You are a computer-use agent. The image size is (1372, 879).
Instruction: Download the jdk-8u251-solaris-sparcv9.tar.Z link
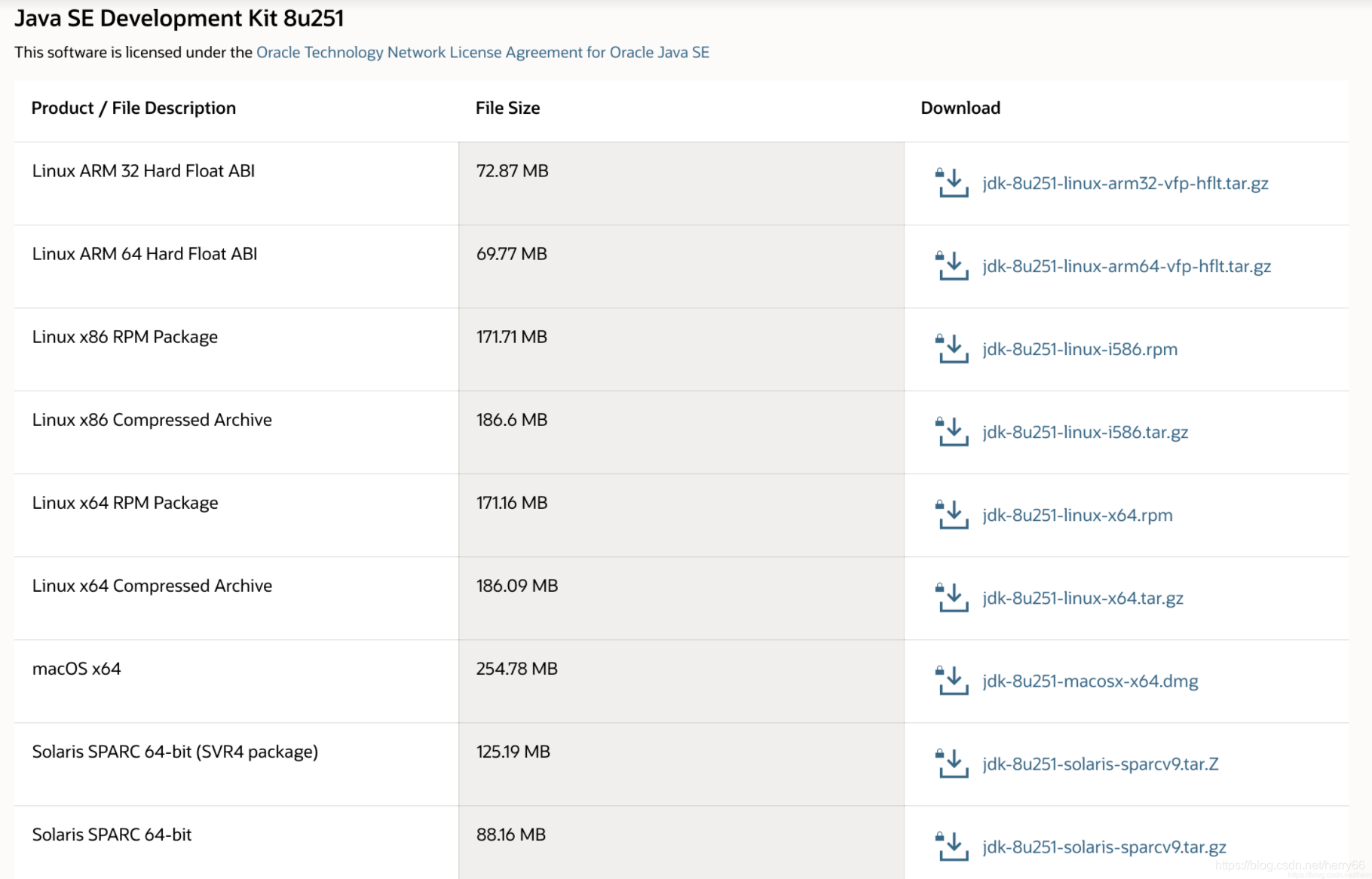[x=1100, y=764]
